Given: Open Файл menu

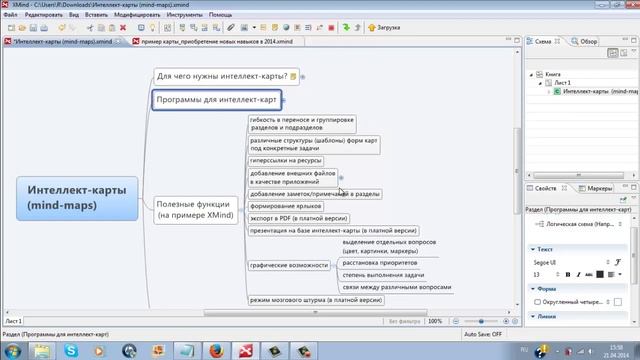Looking at the screenshot, I should tap(10, 15).
